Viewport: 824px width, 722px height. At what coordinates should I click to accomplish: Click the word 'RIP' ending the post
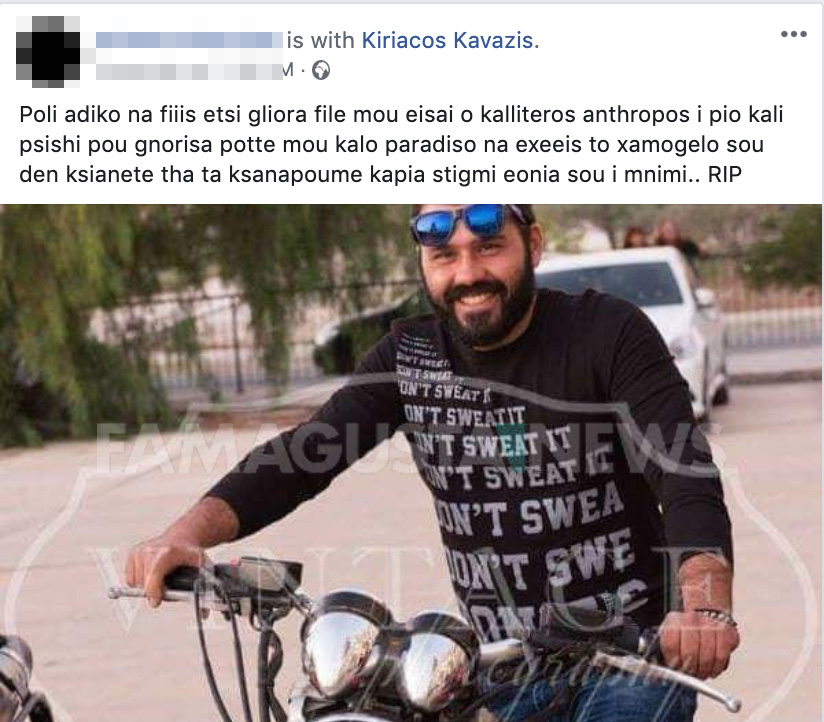point(725,175)
